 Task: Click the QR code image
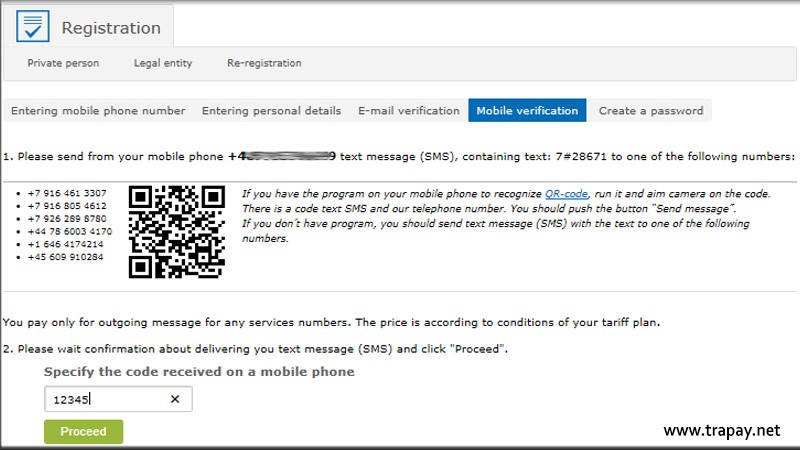click(x=177, y=231)
